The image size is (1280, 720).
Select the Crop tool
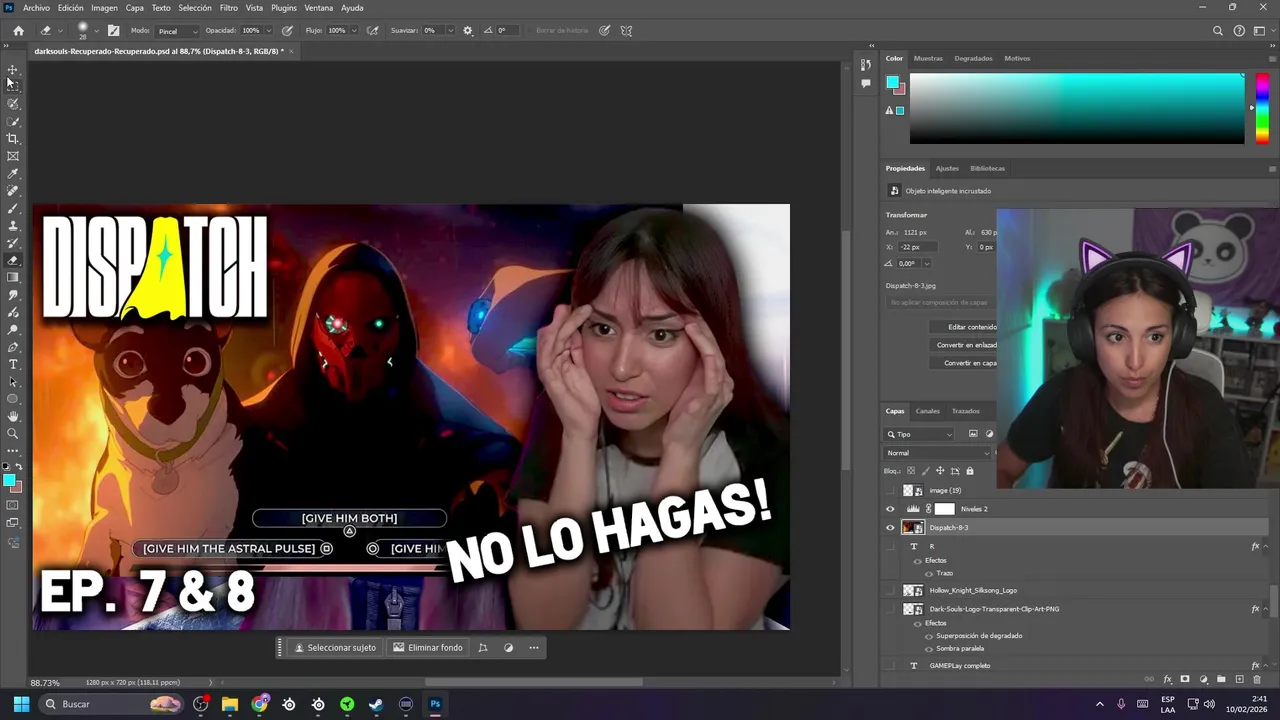coord(13,138)
